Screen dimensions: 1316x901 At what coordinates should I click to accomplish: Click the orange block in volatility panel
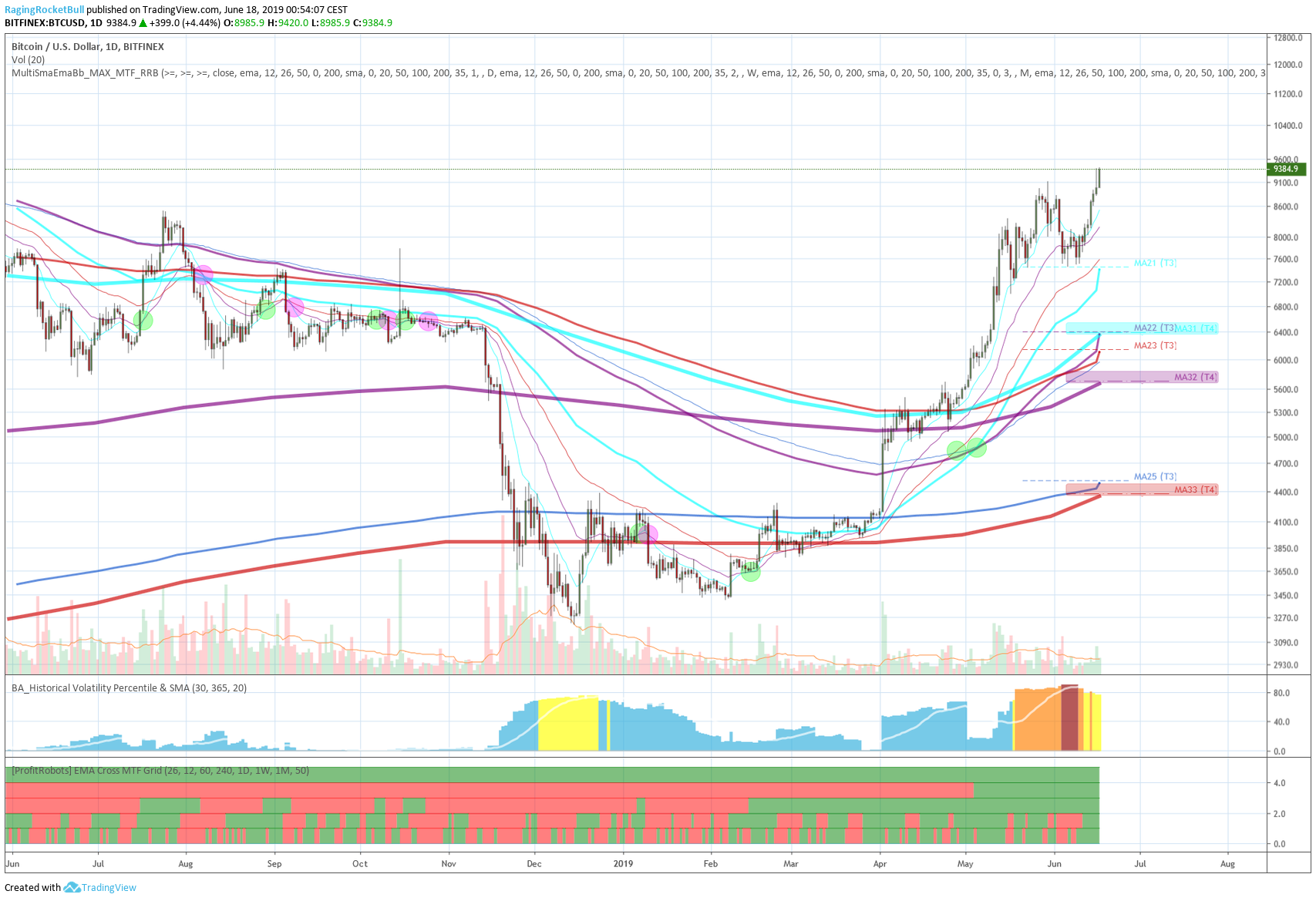click(x=1038, y=720)
